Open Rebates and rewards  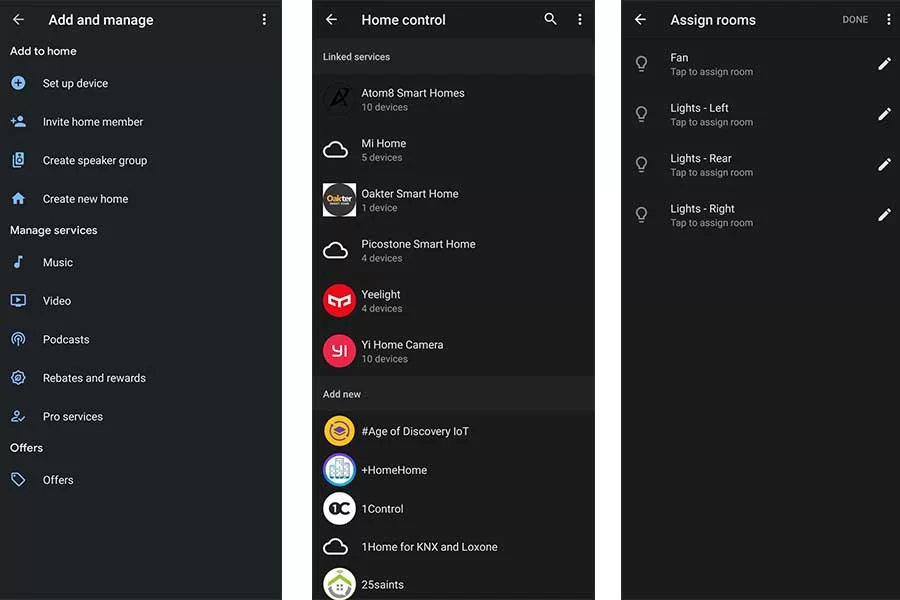pyautogui.click(x=141, y=378)
